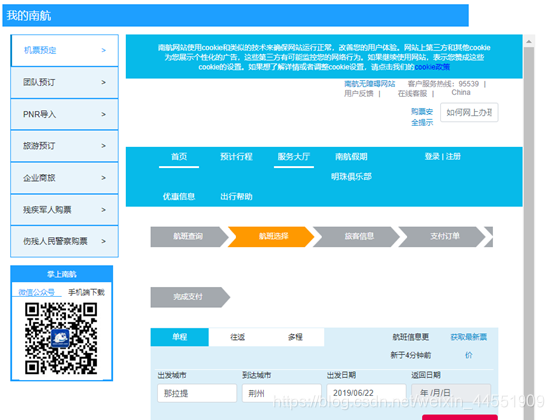Open the 服务大厅 navigation item
The width and height of the screenshot is (554, 420).
tap(294, 156)
